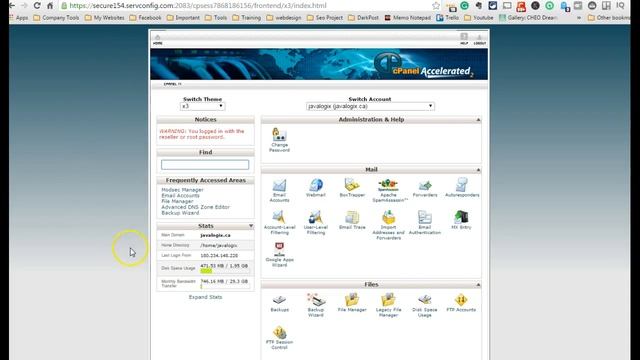The width and height of the screenshot is (640, 360).
Task: Click the cPanel Help icon
Action: coord(464,39)
